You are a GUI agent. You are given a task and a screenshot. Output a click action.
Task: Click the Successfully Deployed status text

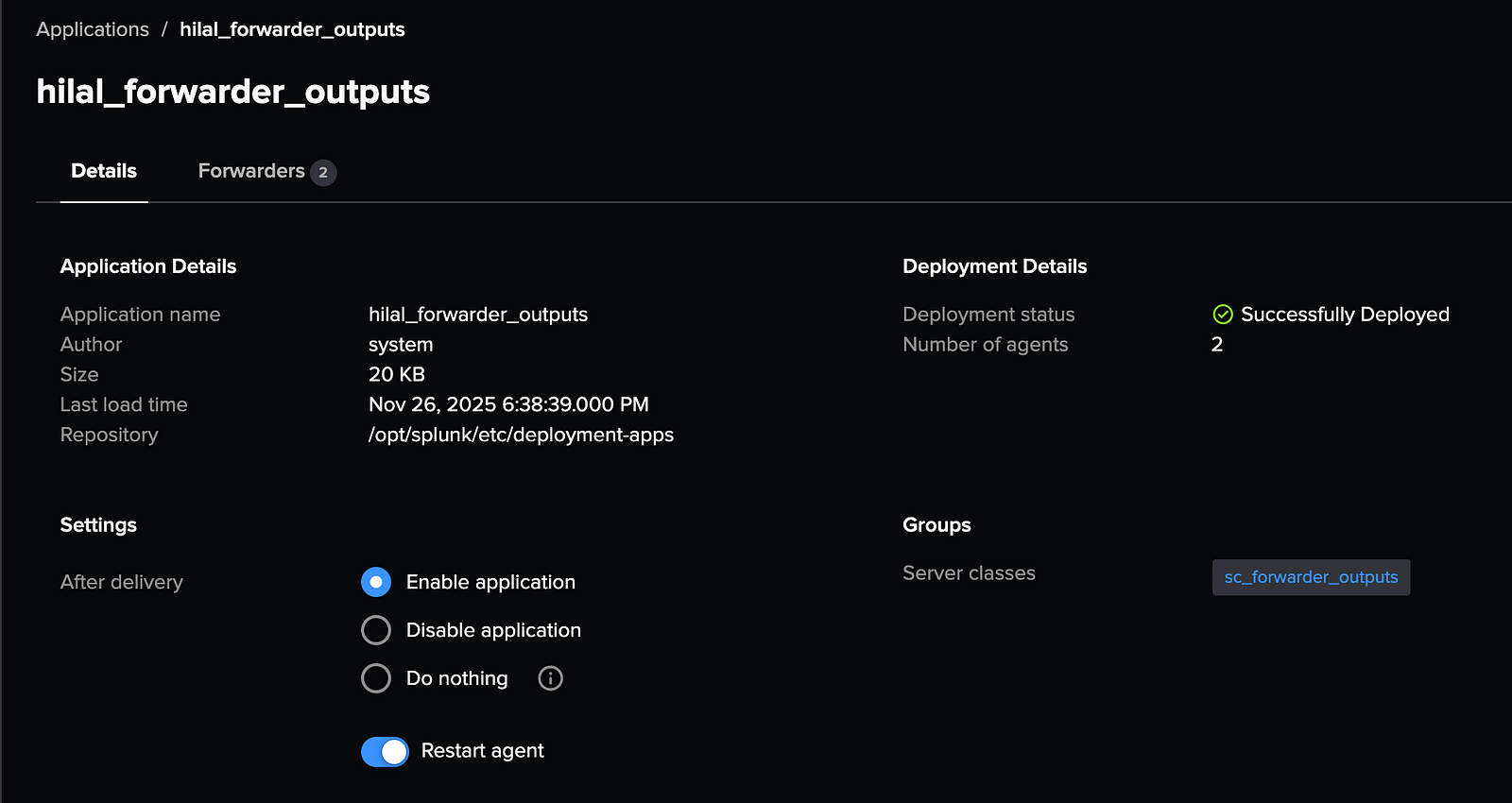click(x=1345, y=315)
